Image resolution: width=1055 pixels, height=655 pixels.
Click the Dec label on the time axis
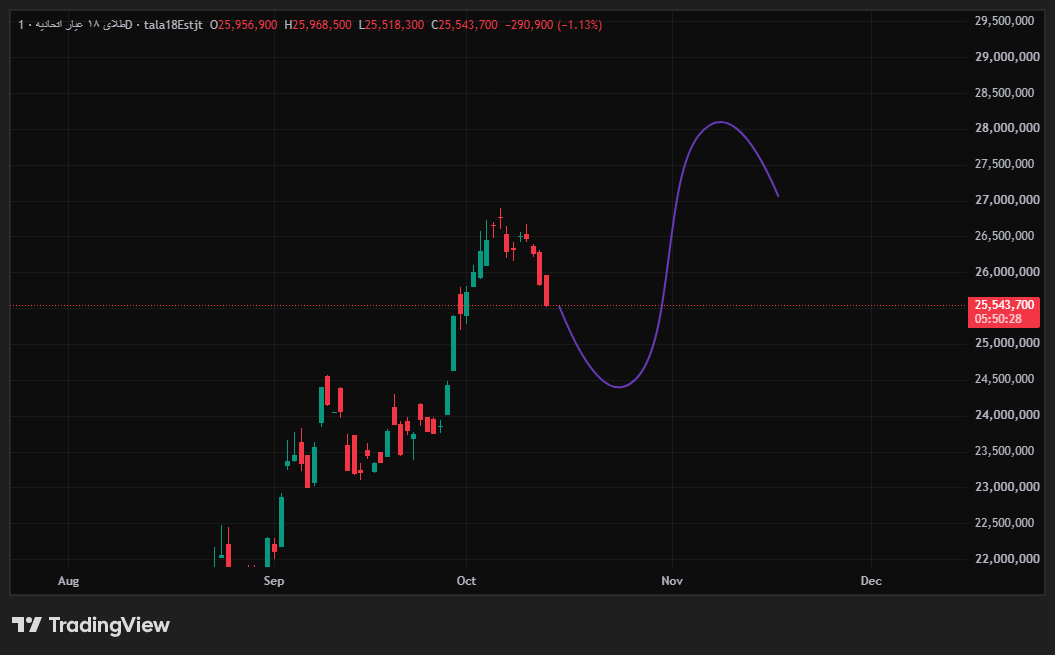(871, 581)
